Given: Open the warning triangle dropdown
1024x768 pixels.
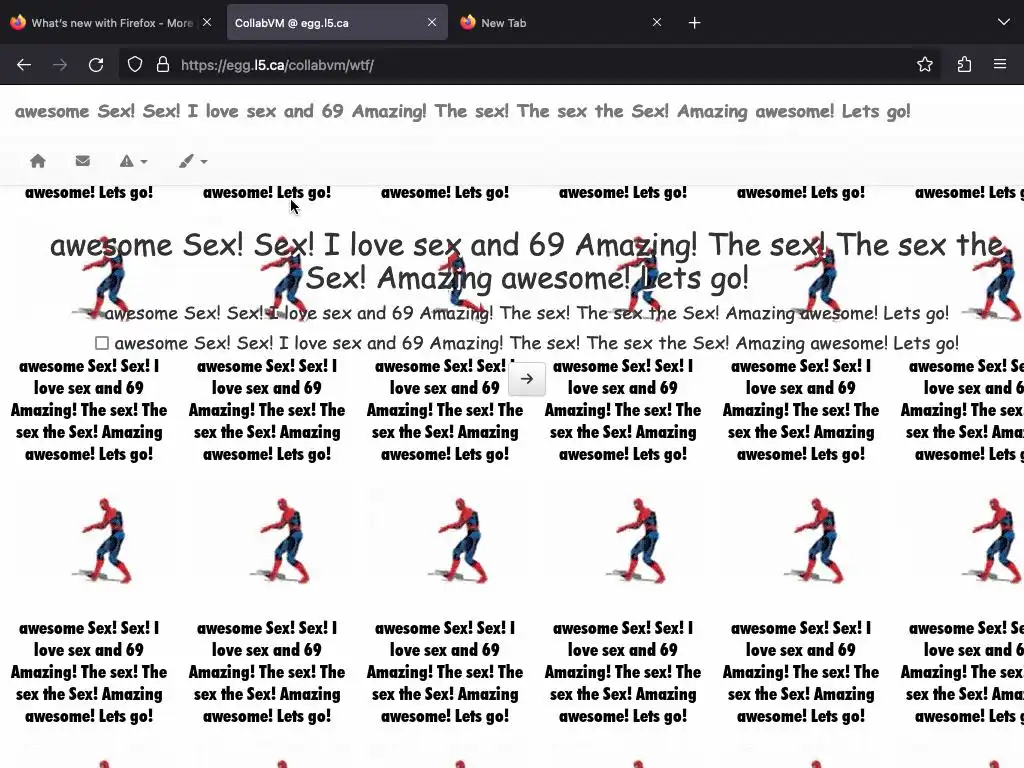Looking at the screenshot, I should click(133, 161).
